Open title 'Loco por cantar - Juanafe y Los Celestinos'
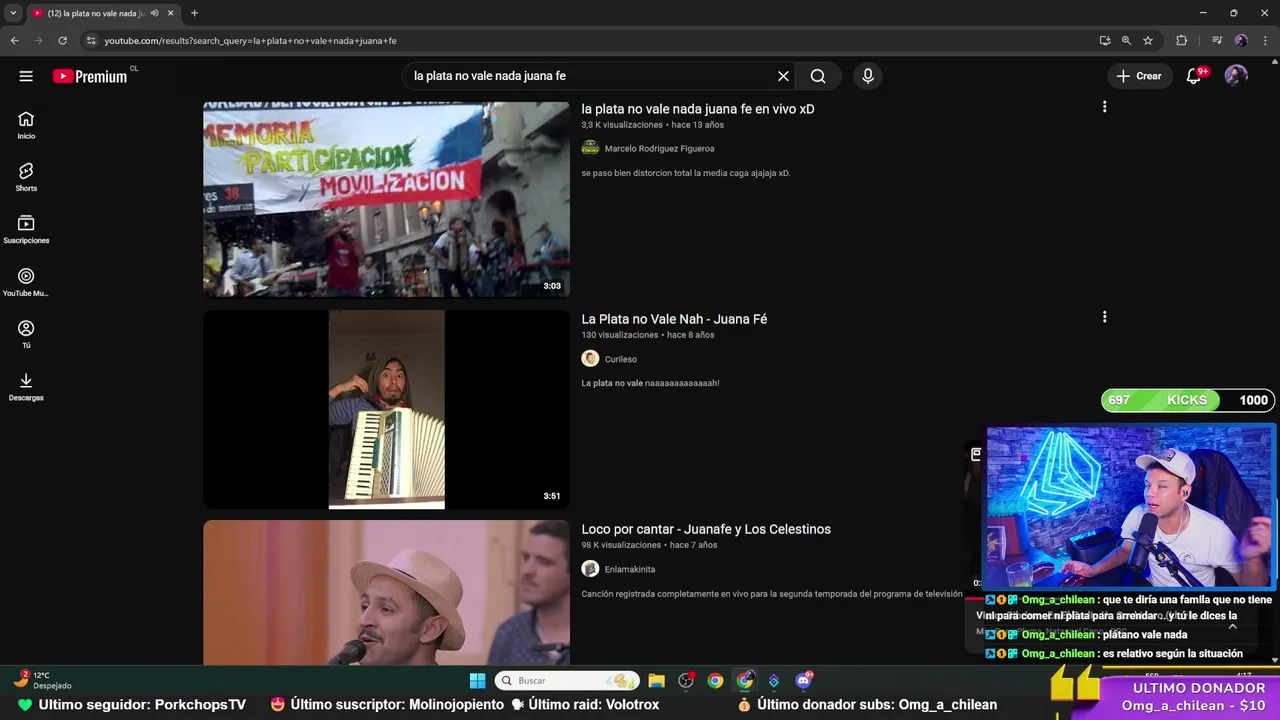Image resolution: width=1280 pixels, height=720 pixels. pyautogui.click(x=706, y=529)
